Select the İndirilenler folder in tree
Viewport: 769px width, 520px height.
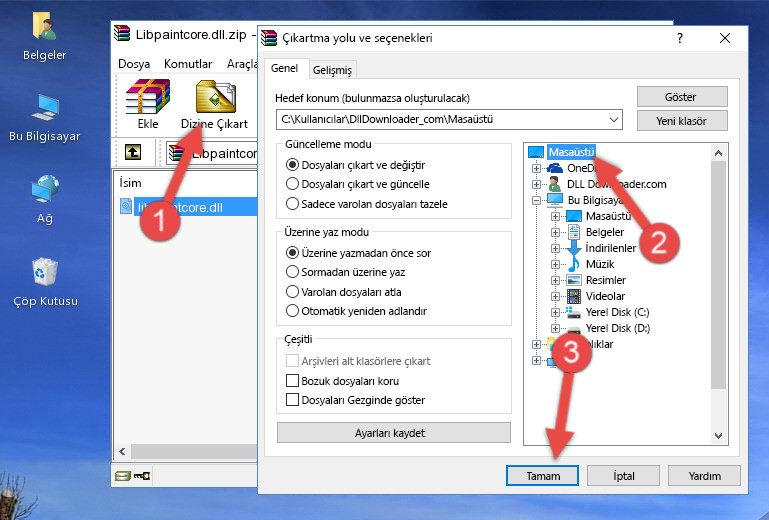point(611,248)
